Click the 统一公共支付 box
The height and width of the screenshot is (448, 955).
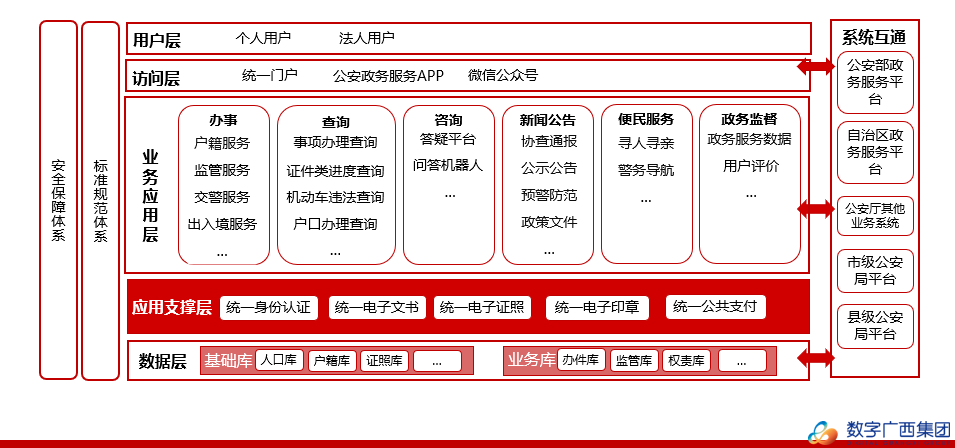tap(715, 306)
